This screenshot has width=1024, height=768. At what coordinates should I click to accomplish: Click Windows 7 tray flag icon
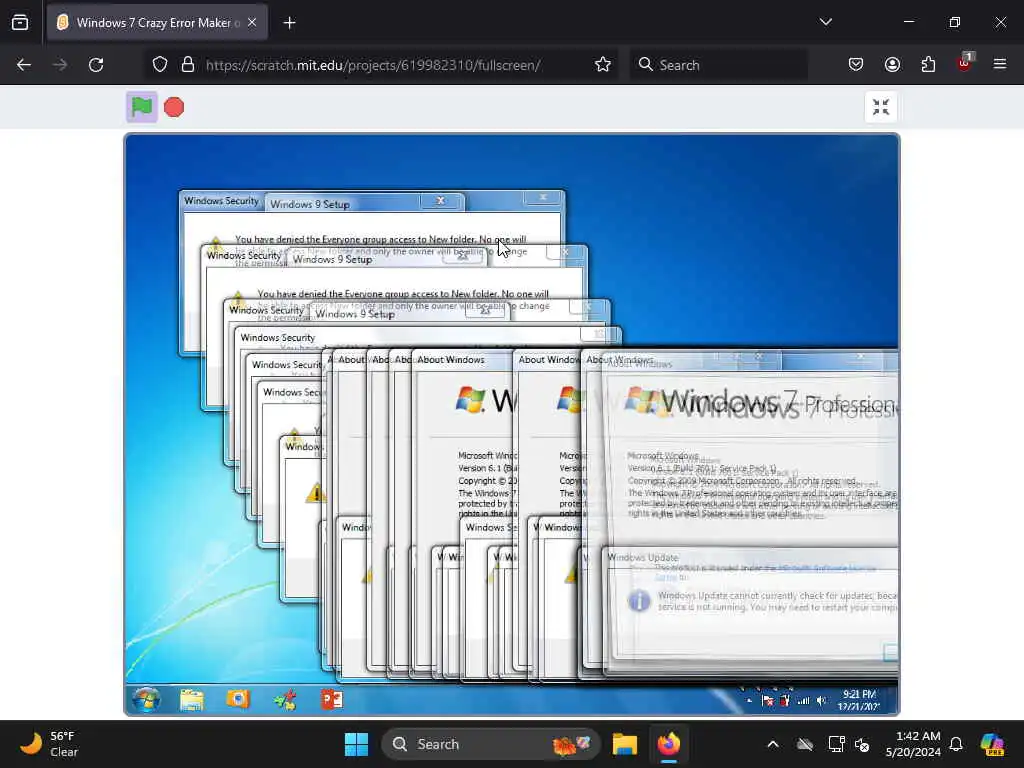point(769,701)
